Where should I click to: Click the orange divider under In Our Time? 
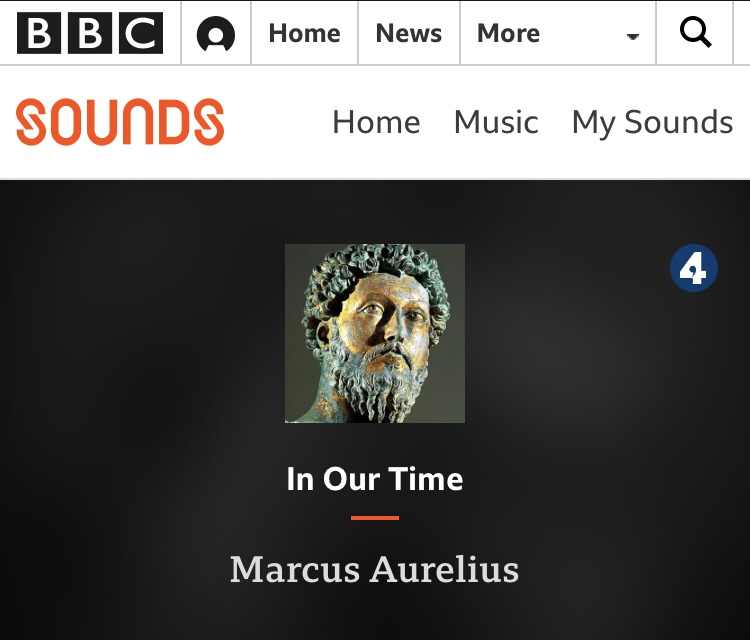375,518
